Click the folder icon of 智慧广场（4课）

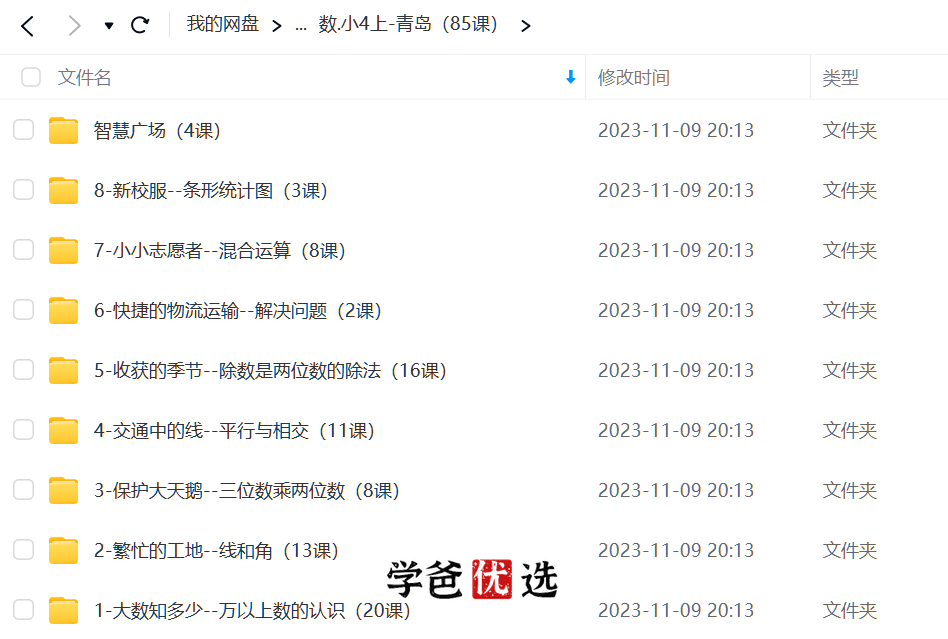click(63, 130)
